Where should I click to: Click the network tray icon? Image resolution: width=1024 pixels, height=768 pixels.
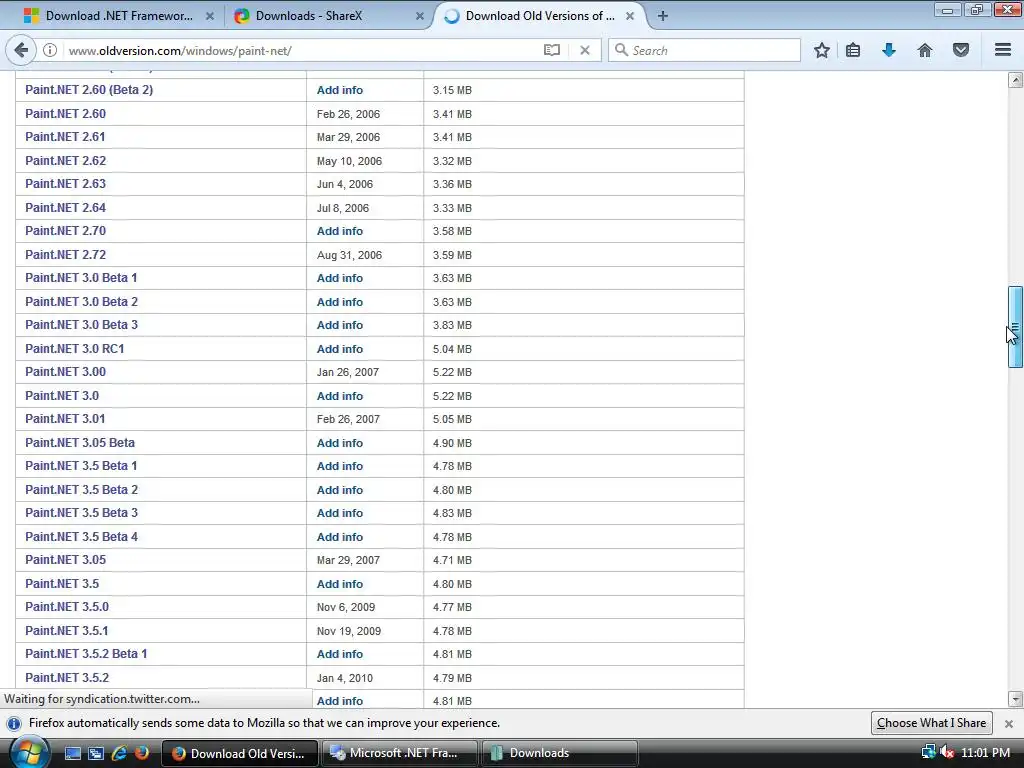929,752
